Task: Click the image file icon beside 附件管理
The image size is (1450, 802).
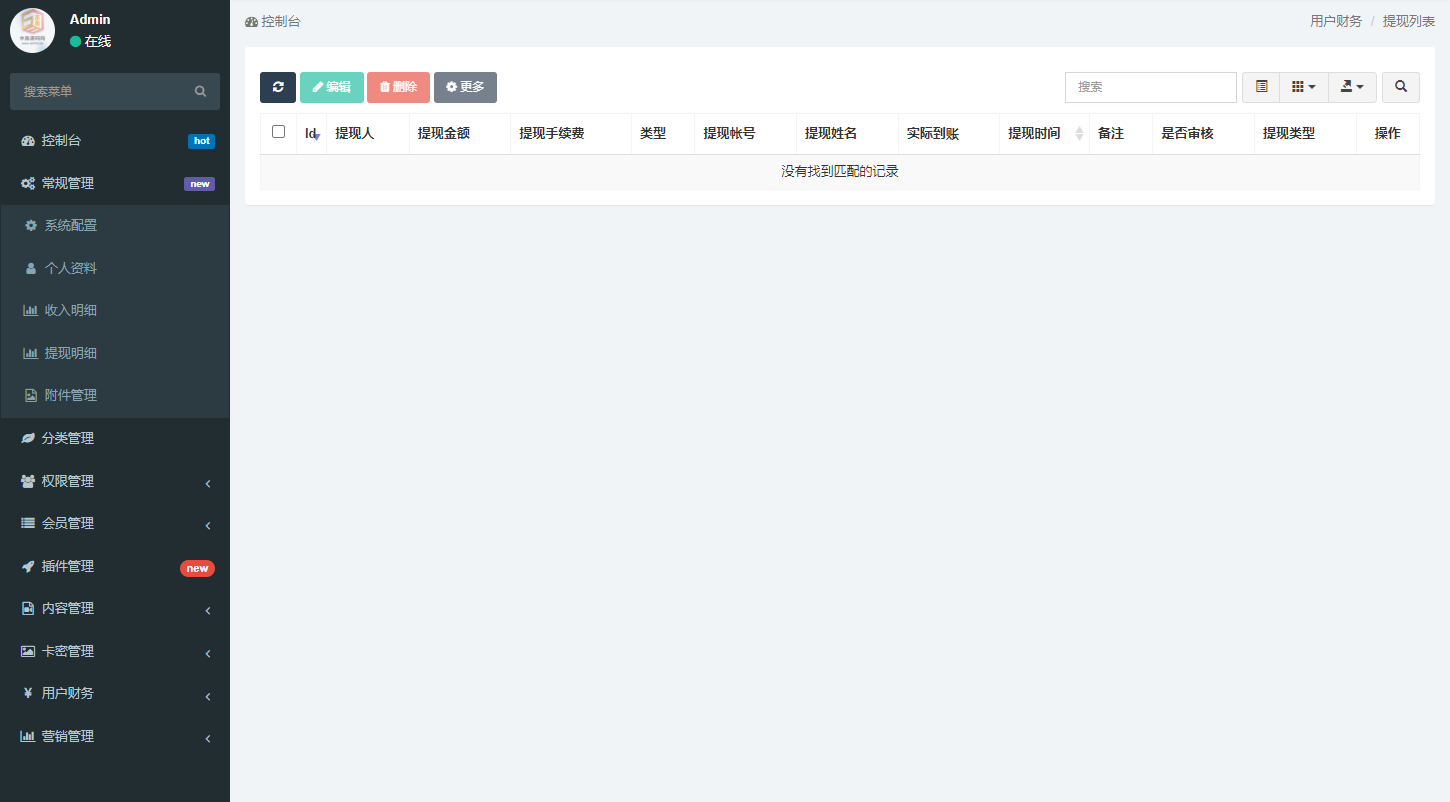Action: coord(31,396)
